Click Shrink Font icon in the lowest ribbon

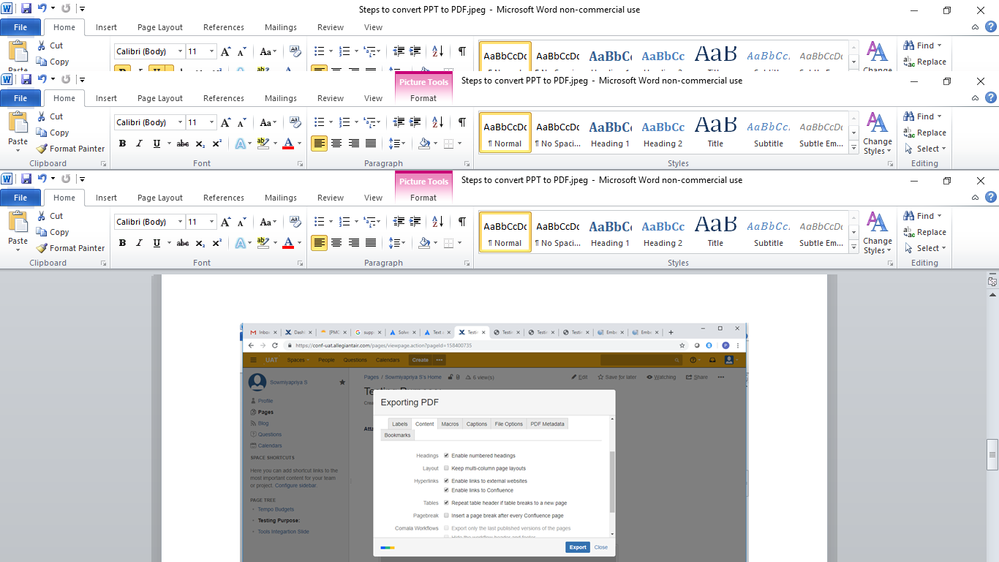tap(241, 222)
